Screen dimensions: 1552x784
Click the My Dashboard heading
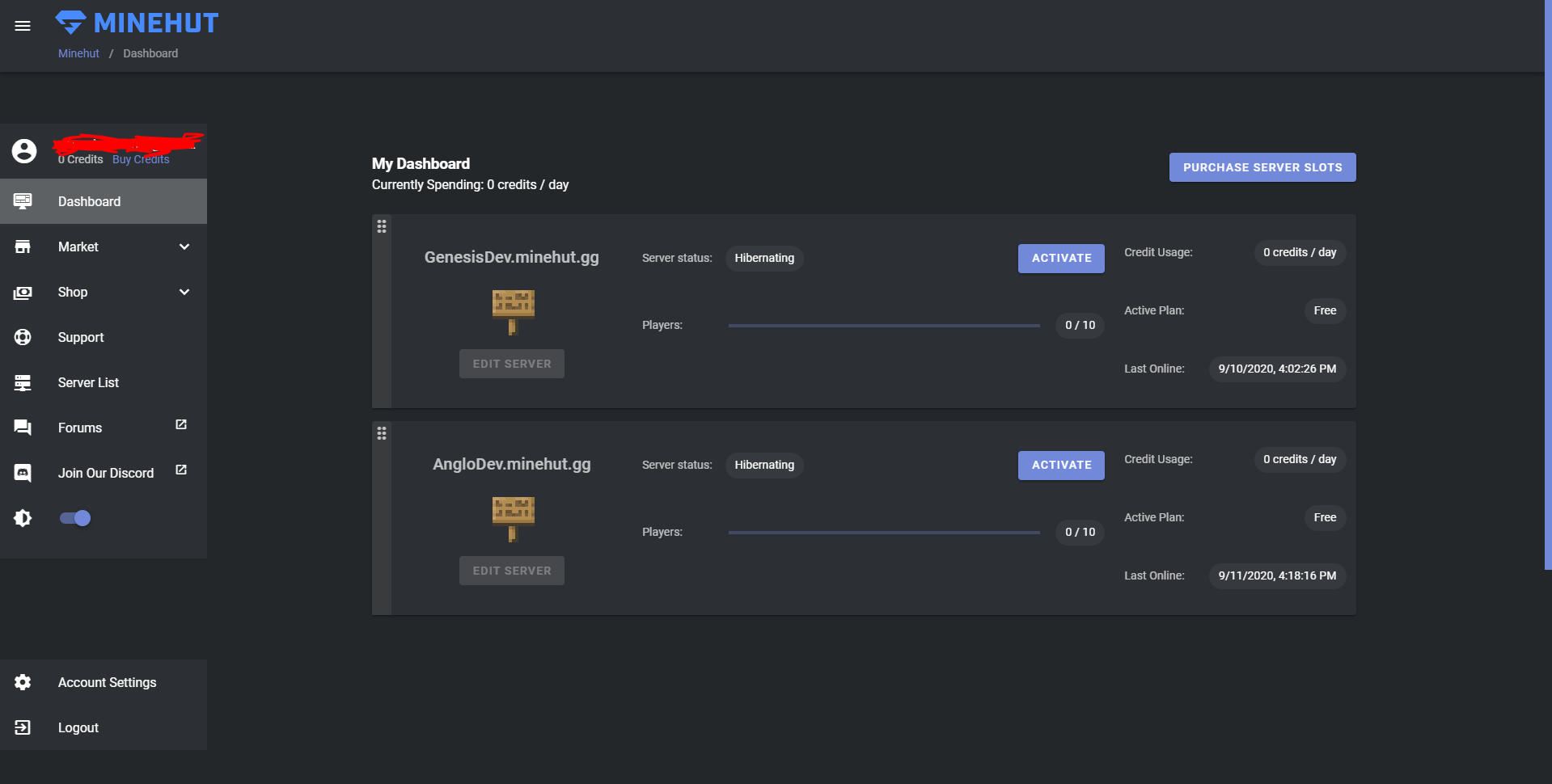point(421,163)
